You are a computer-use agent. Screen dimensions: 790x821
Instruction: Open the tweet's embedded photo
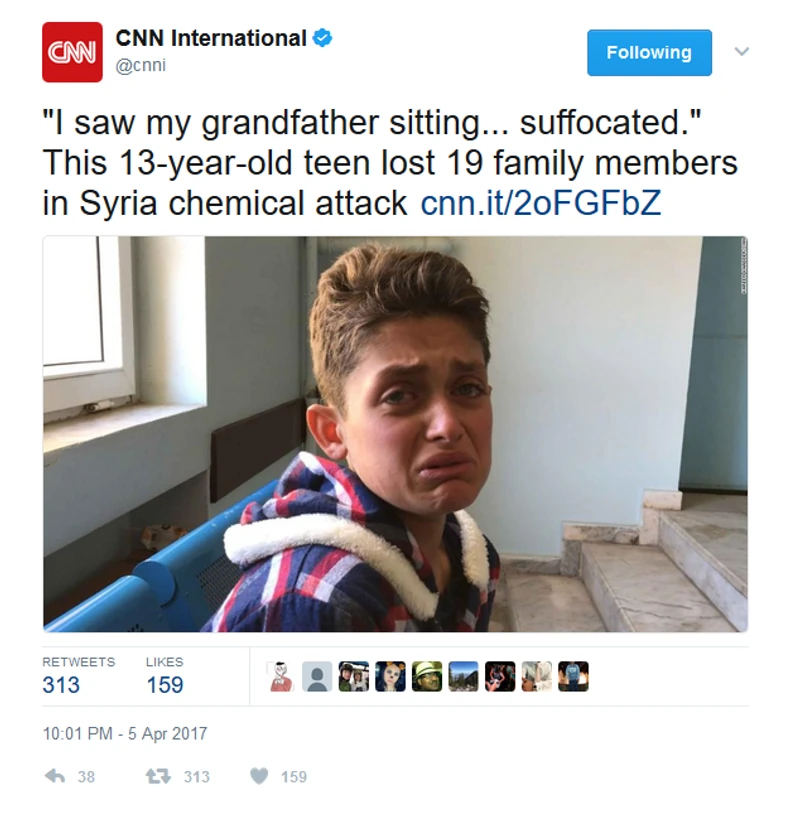(x=395, y=434)
